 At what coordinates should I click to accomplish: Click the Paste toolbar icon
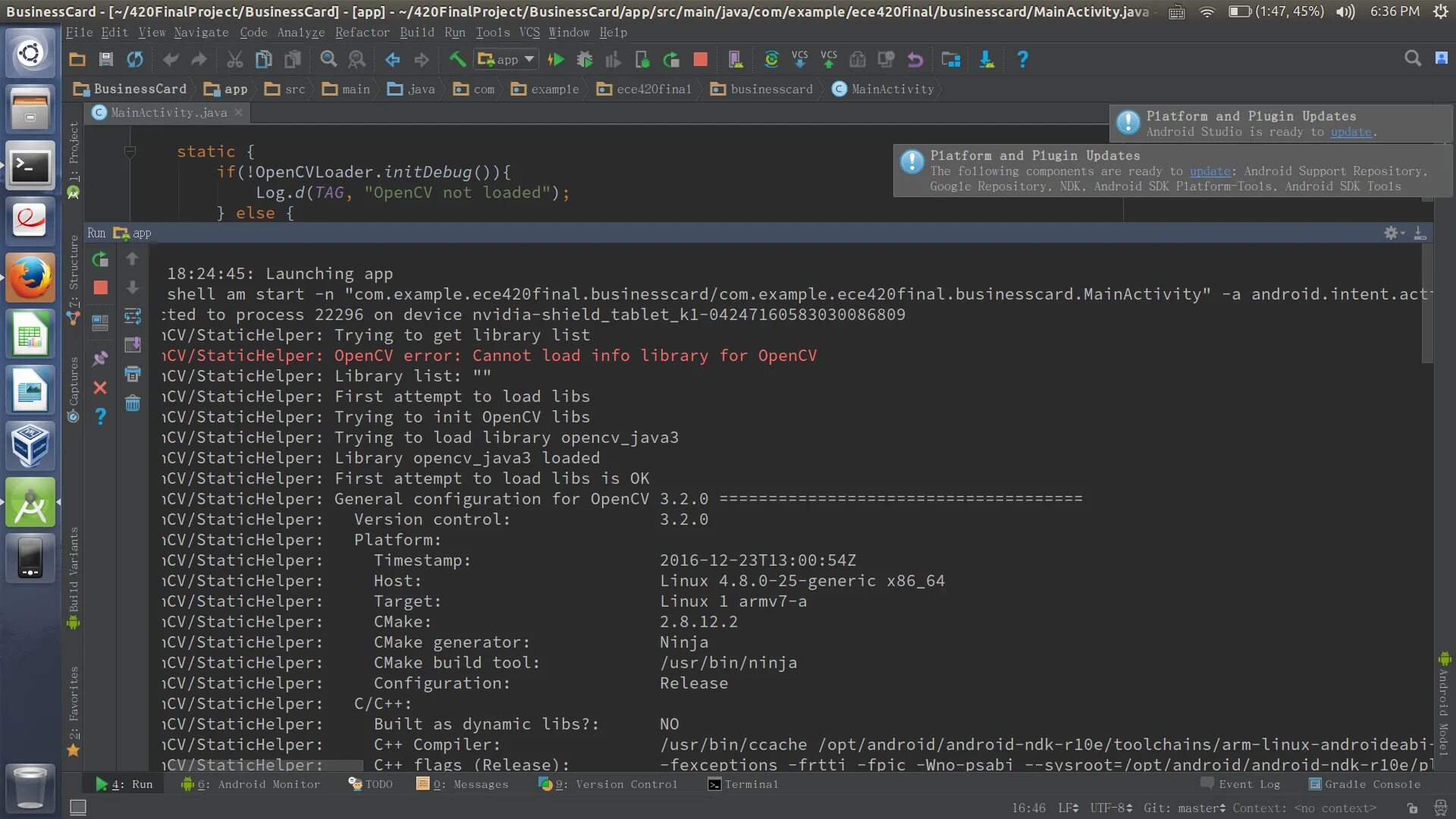click(293, 59)
